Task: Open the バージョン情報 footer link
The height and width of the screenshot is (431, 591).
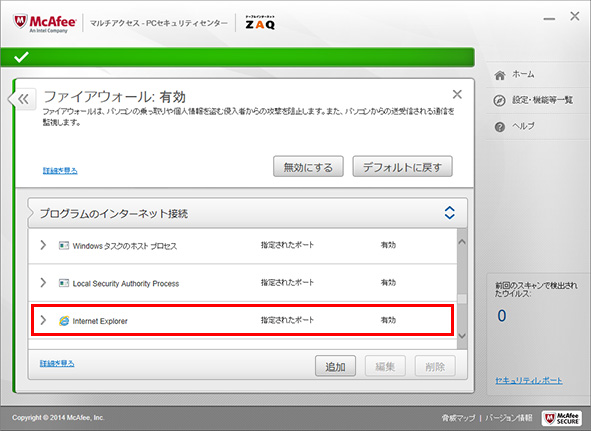Action: pyautogui.click(x=508, y=418)
